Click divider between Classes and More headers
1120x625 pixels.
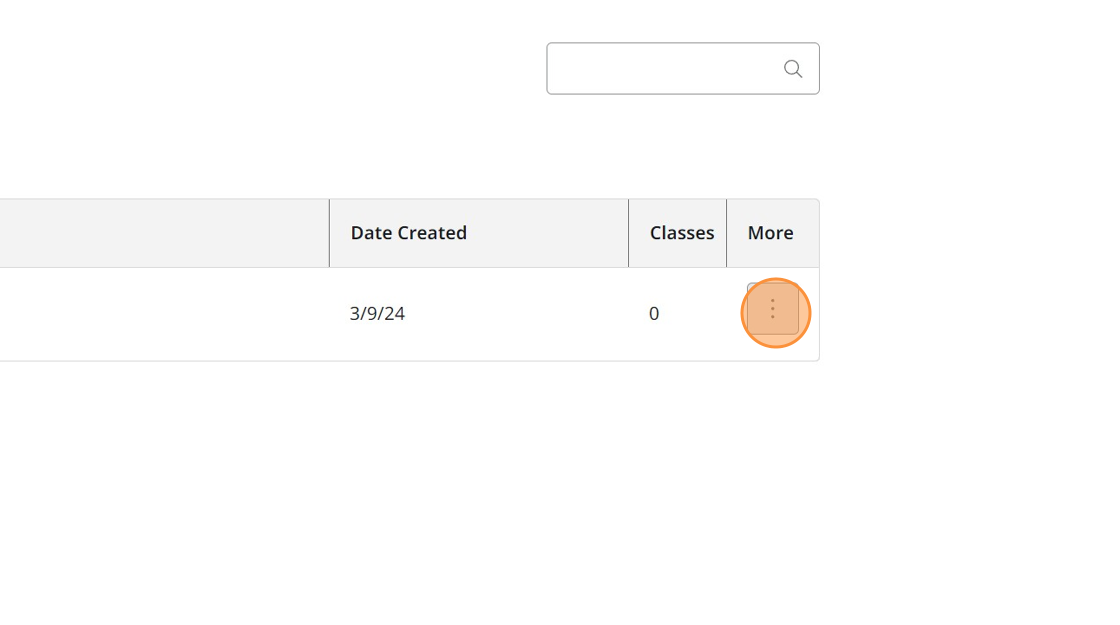(726, 233)
